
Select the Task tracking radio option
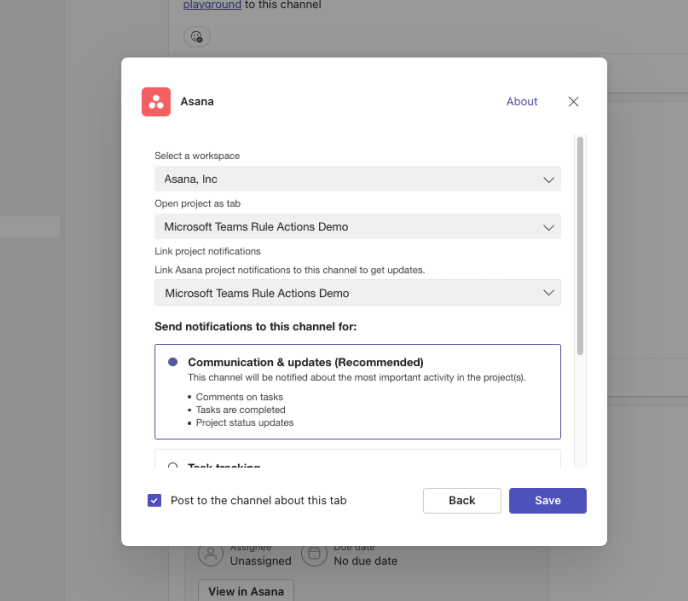click(173, 466)
